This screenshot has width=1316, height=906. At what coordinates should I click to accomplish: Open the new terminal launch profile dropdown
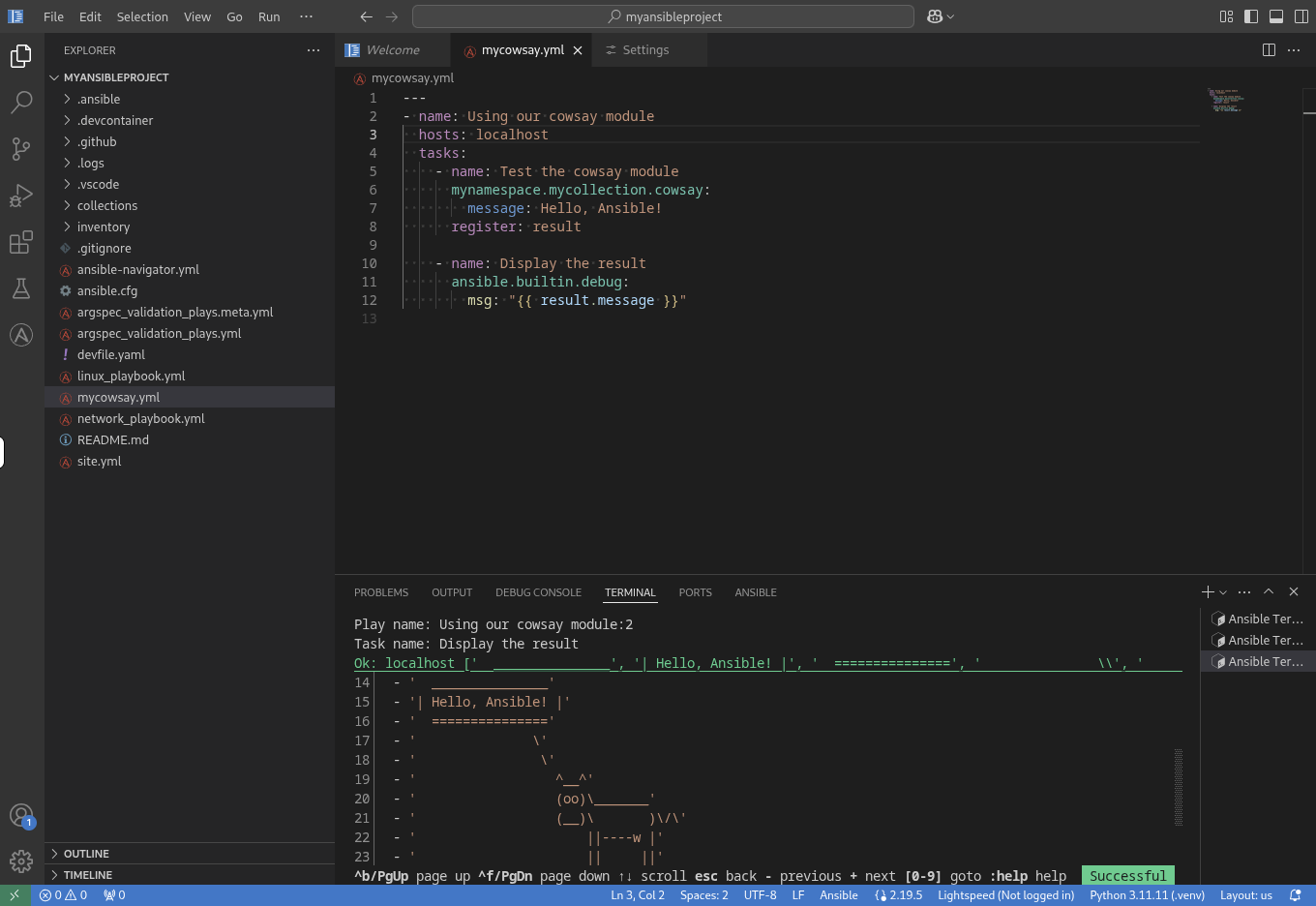(x=1223, y=592)
